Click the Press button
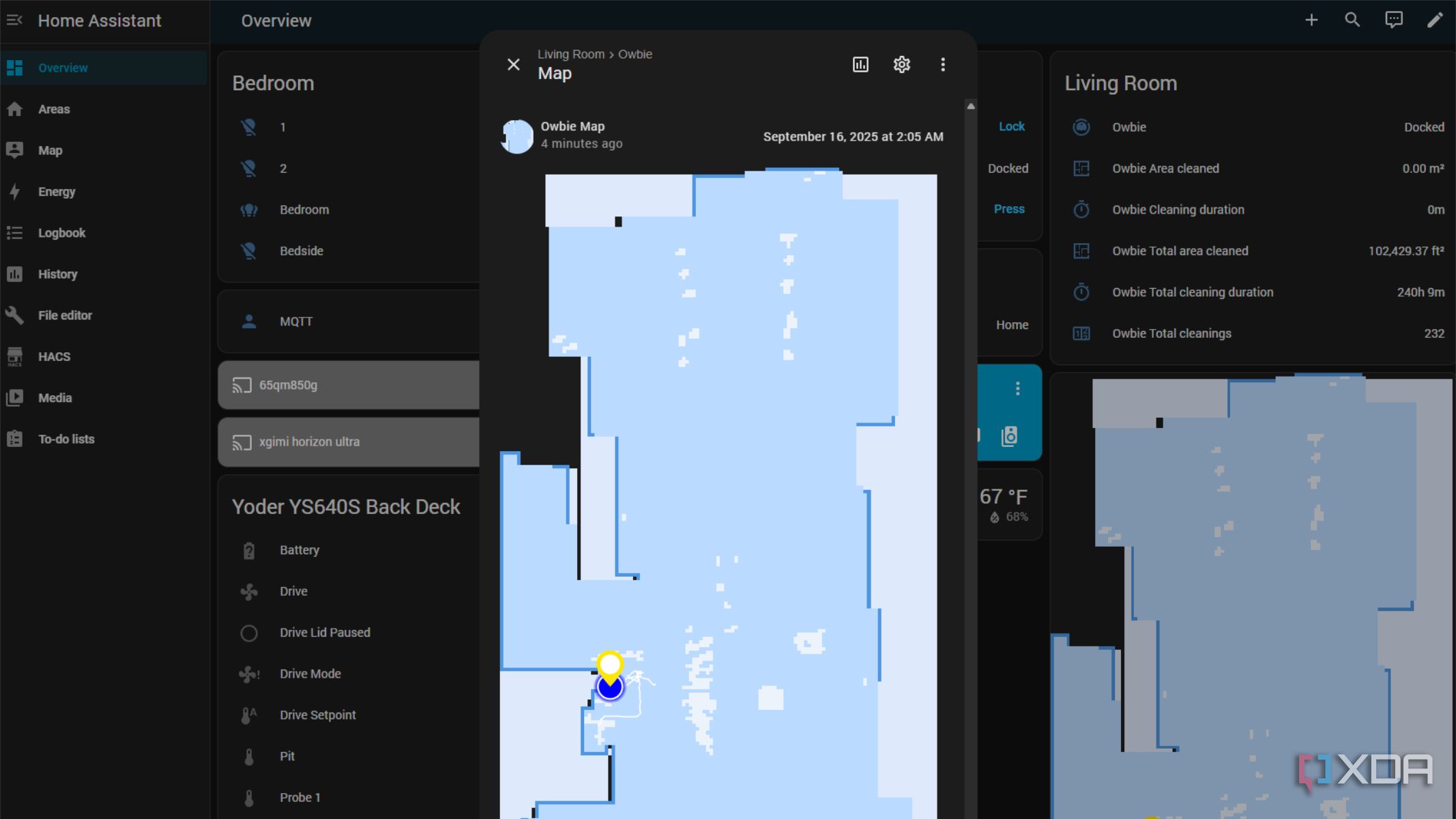1456x819 pixels. (x=1009, y=210)
